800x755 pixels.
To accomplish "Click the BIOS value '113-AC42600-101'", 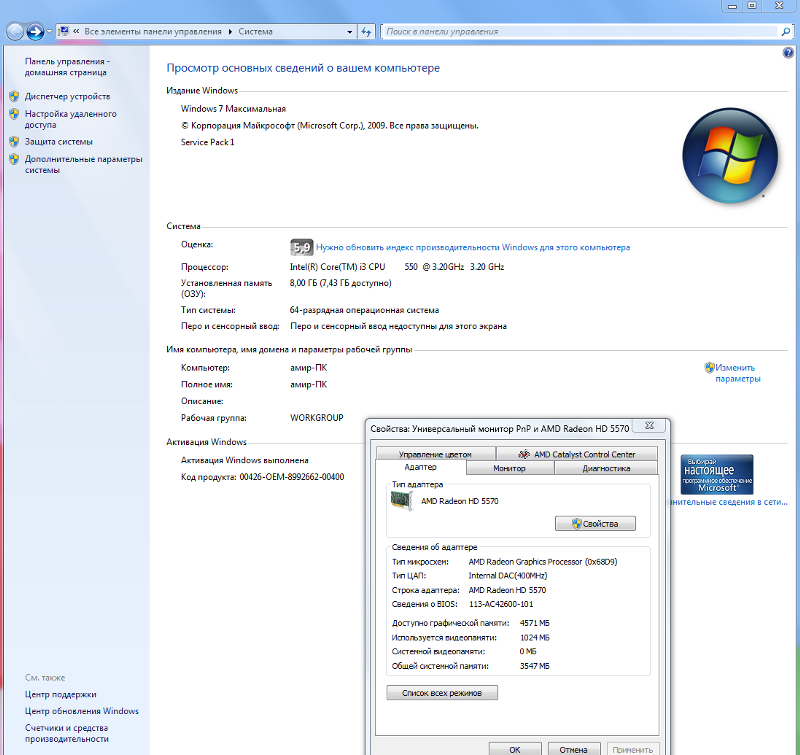I will pyautogui.click(x=501, y=604).
